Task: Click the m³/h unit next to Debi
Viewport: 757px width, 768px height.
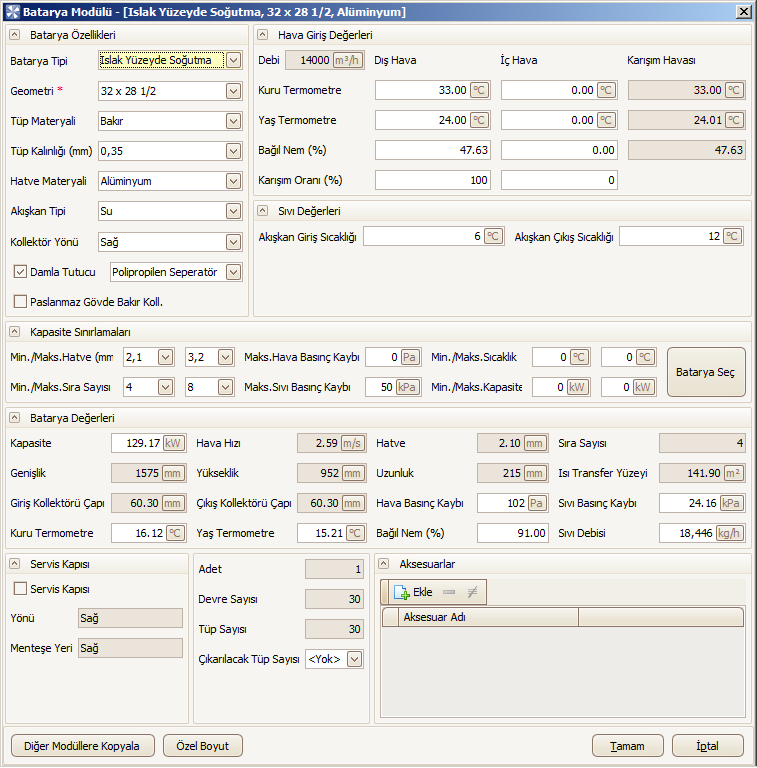Action: click(347, 60)
